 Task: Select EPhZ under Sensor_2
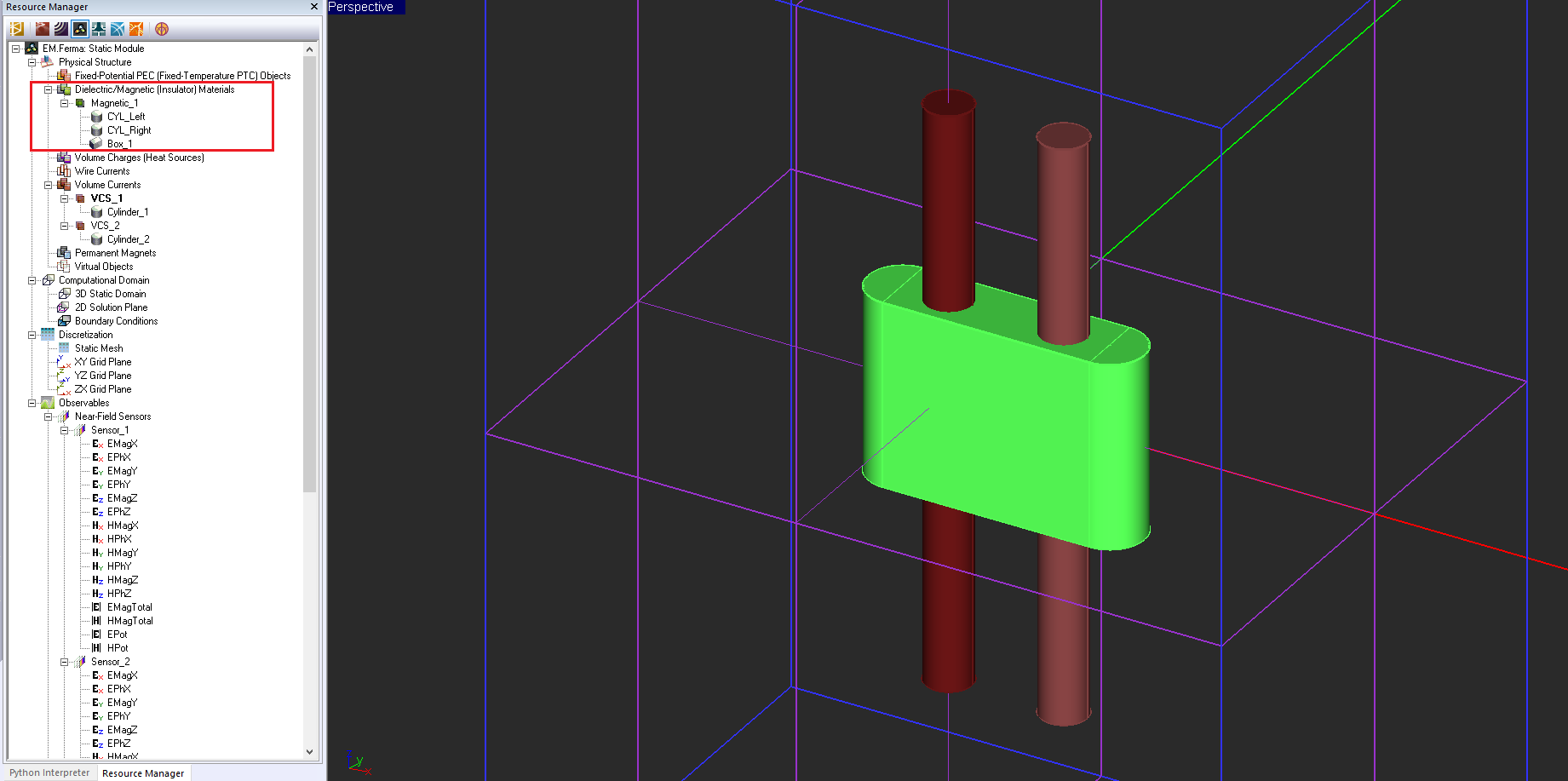[118, 744]
